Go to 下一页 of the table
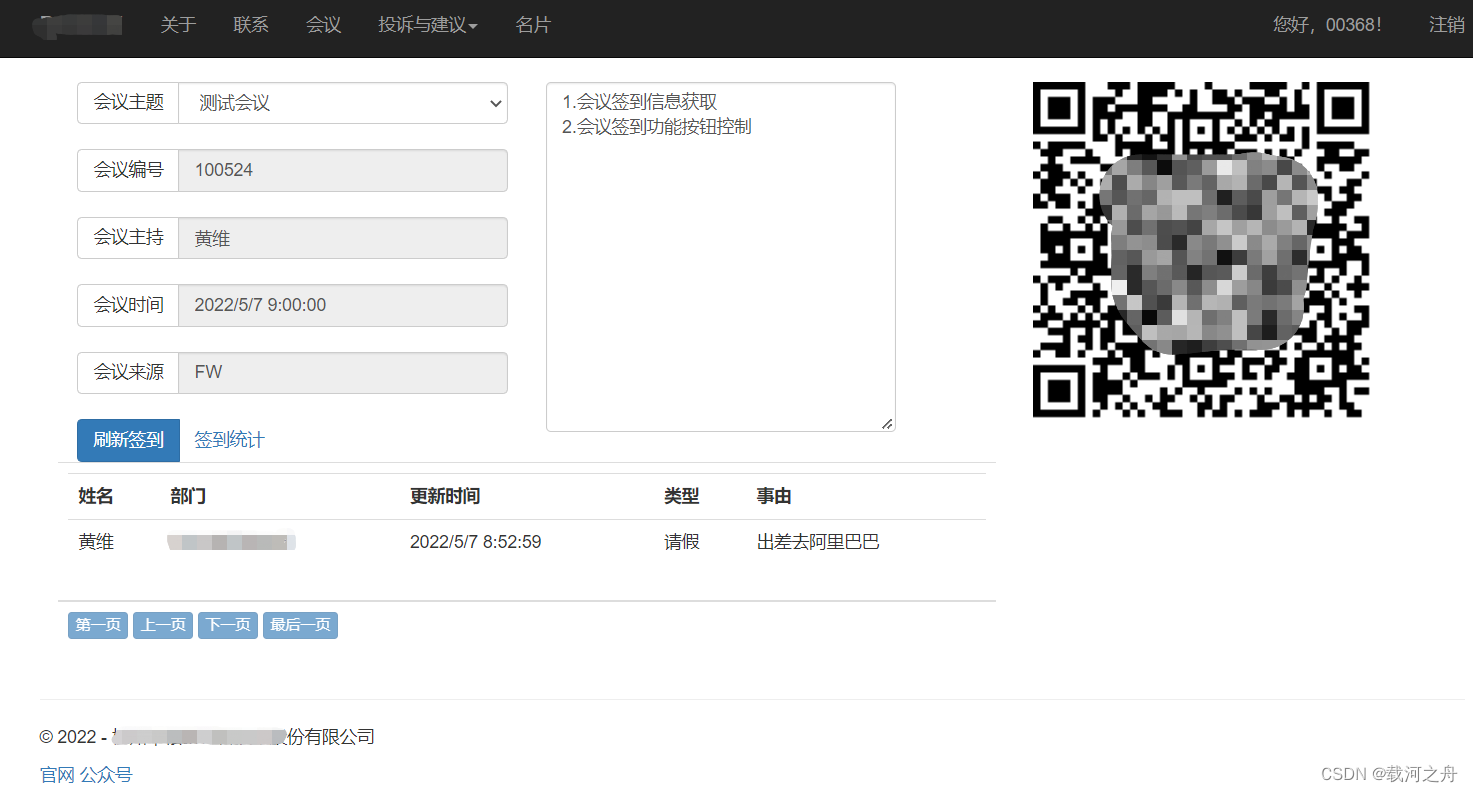Image resolution: width=1473 pixels, height=792 pixels. (228, 625)
